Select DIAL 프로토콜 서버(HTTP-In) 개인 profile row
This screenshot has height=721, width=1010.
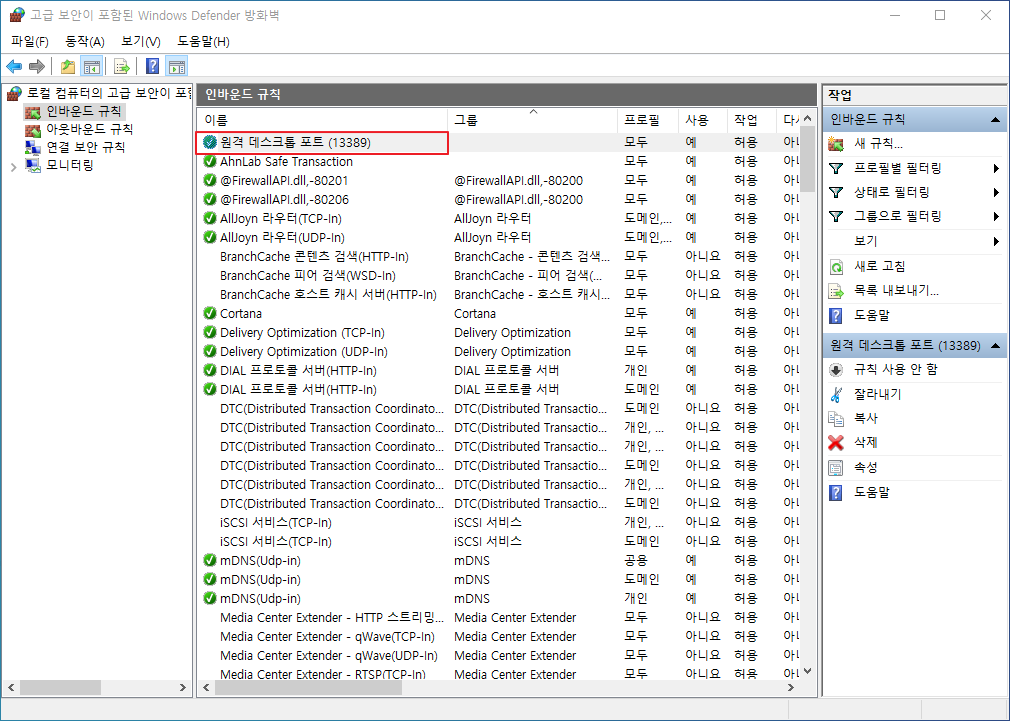click(499, 370)
